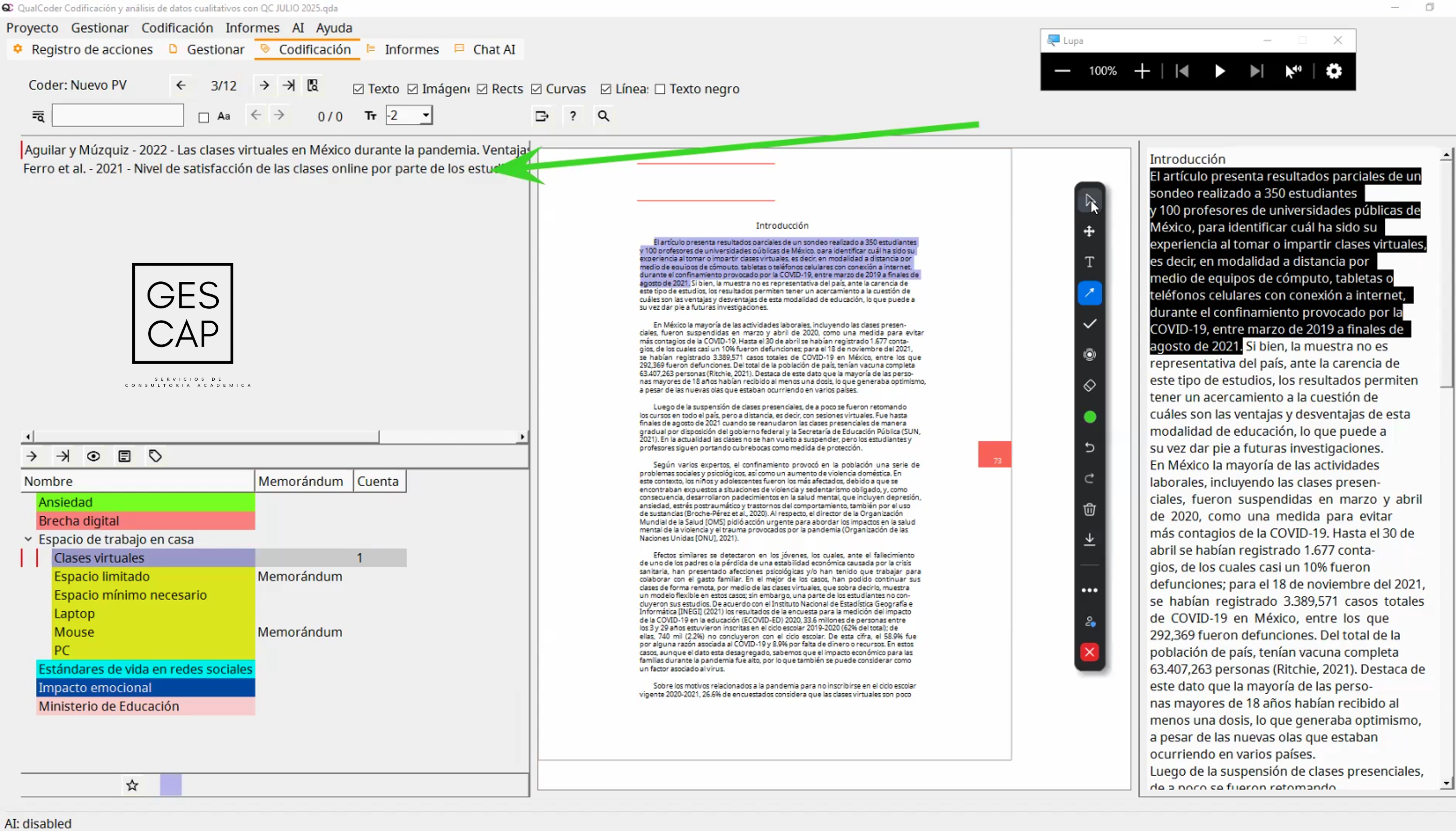
Task: Open the Gestionar menu in menu bar
Action: (100, 28)
